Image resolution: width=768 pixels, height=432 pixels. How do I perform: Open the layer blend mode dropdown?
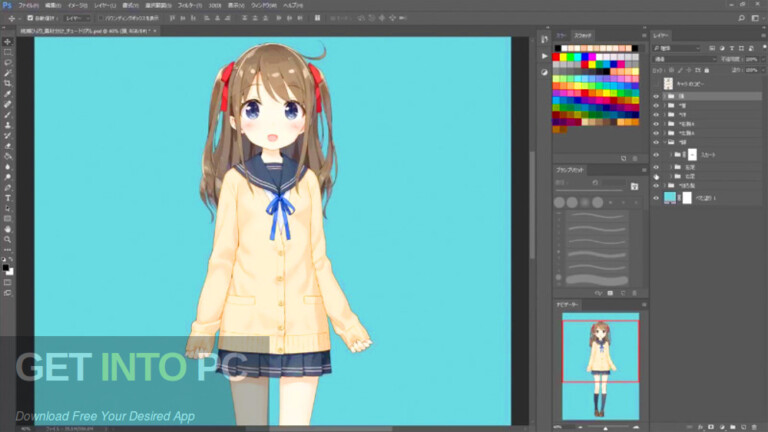point(685,59)
